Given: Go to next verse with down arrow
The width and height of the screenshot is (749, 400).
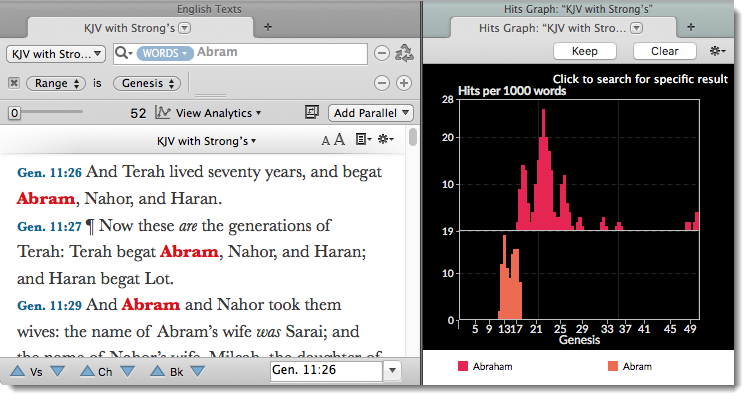Looking at the screenshot, I should [57, 372].
